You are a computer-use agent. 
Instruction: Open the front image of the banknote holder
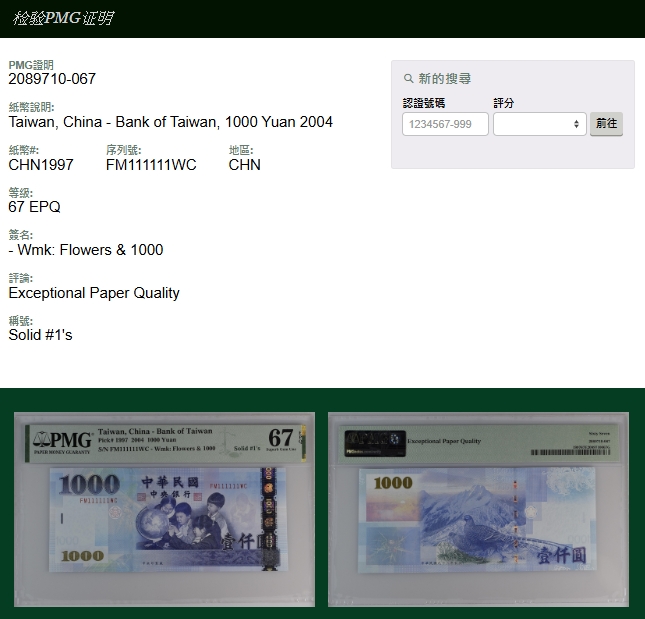pos(165,509)
